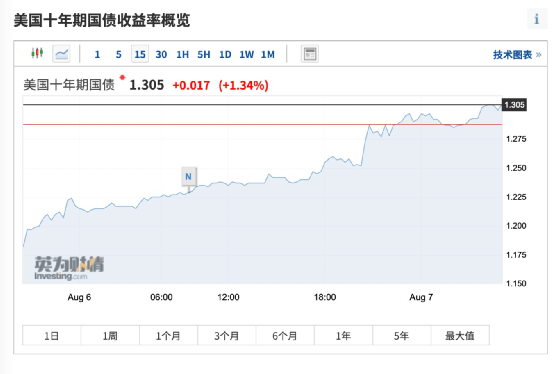554x374 pixels.
Task: Open the 技术图表 link
Action: [x=517, y=55]
